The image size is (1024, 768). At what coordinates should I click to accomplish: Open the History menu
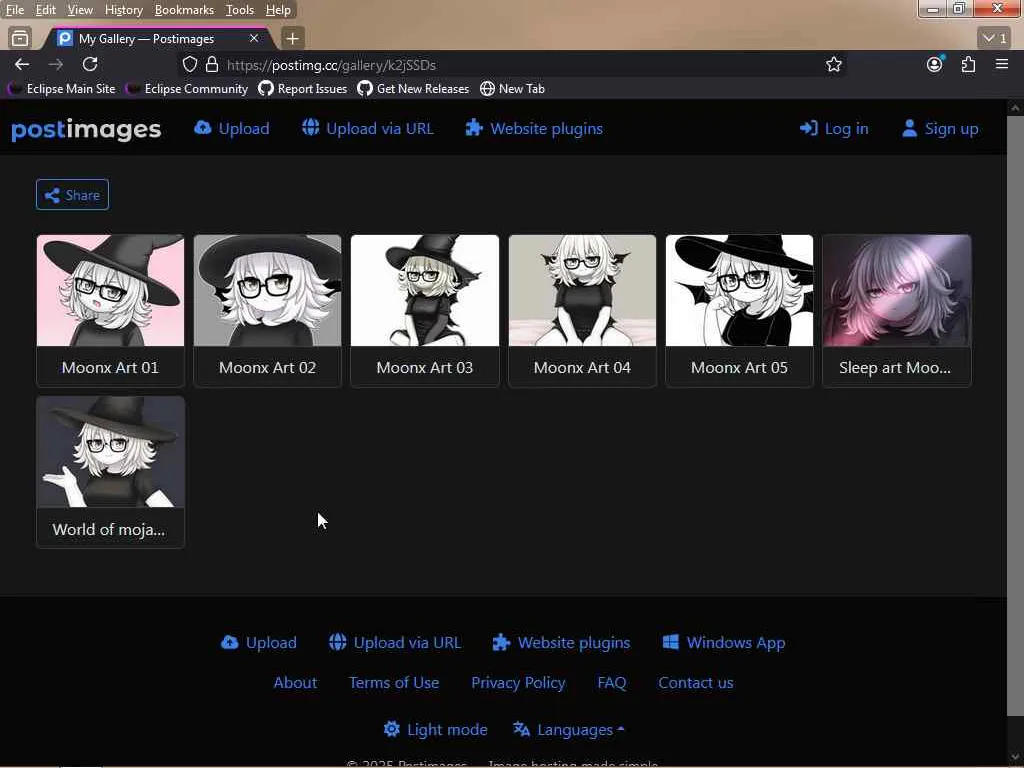coord(123,10)
